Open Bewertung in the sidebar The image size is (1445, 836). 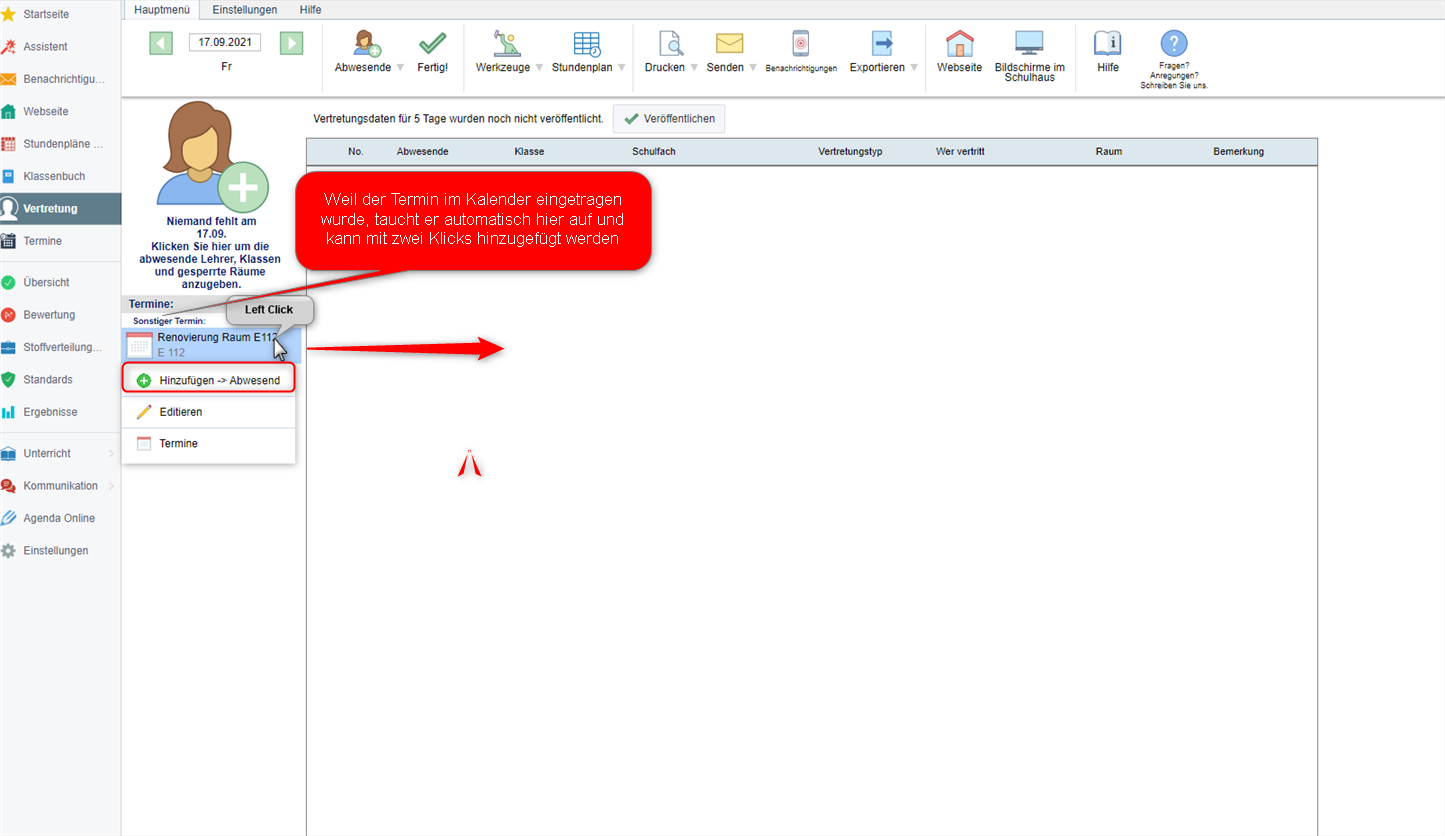pyautogui.click(x=60, y=314)
